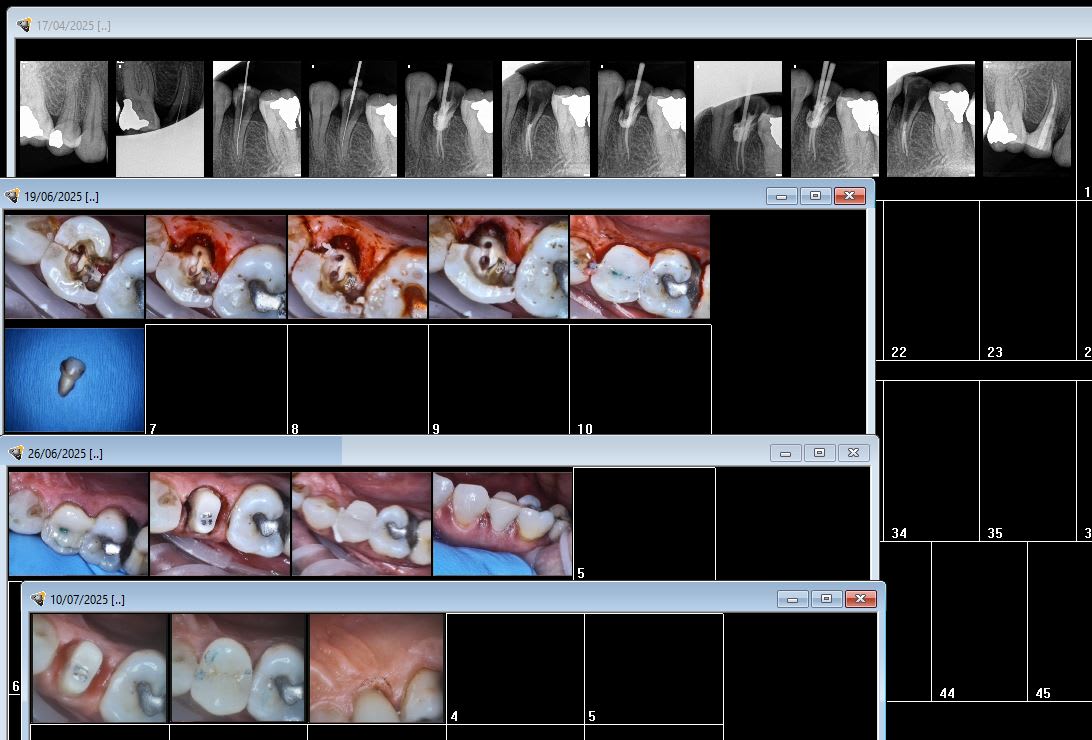Maximize the 19/06/2025 image window

pyautogui.click(x=815, y=195)
